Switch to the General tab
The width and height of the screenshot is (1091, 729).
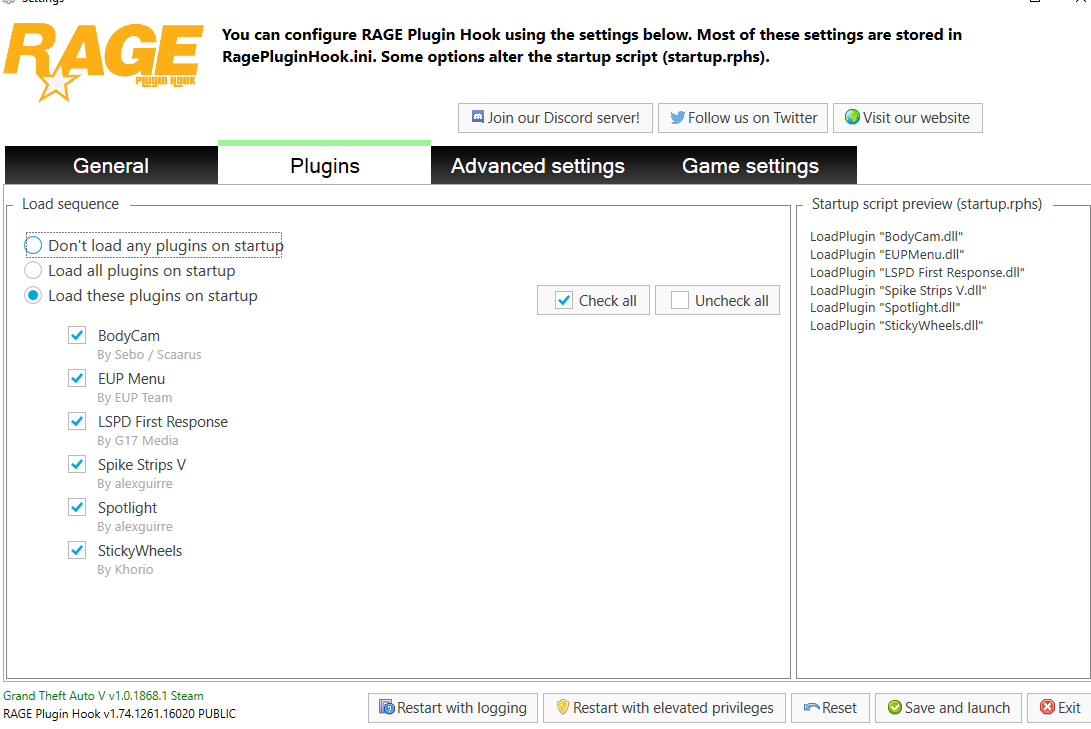pyautogui.click(x=111, y=166)
